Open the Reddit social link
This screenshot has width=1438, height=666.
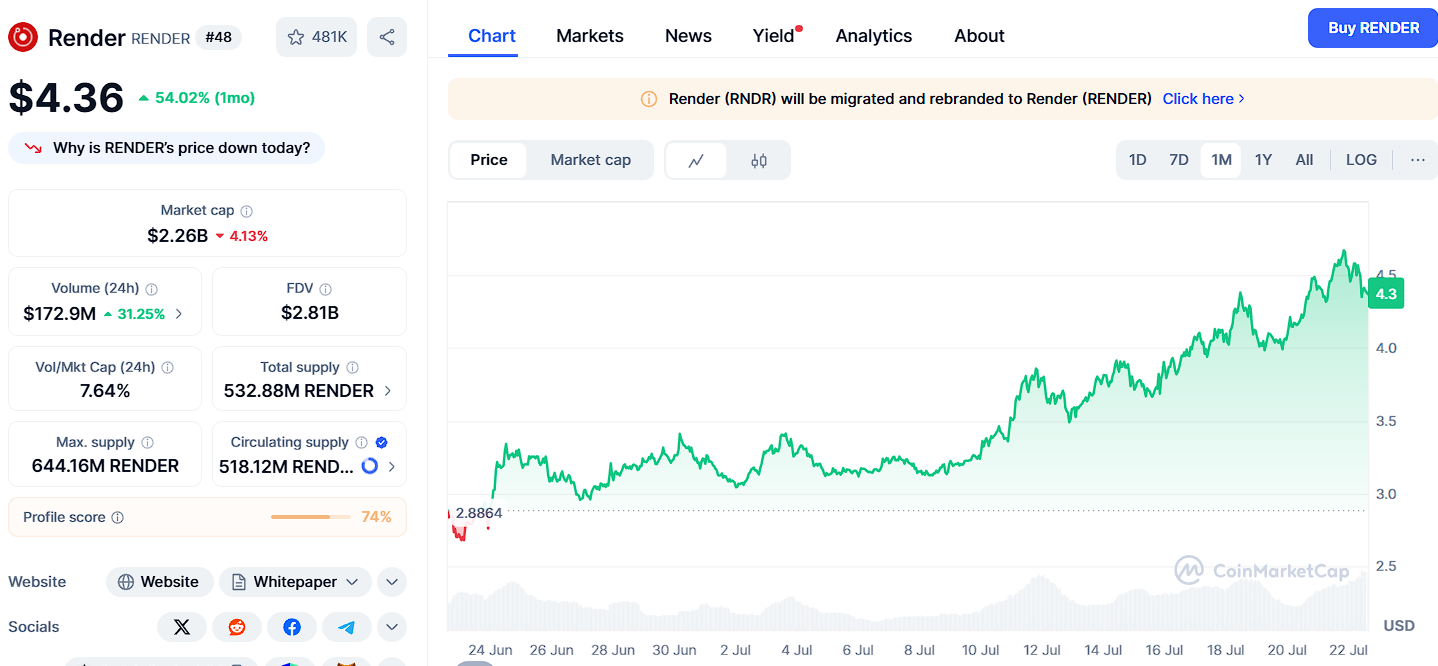coord(237,627)
